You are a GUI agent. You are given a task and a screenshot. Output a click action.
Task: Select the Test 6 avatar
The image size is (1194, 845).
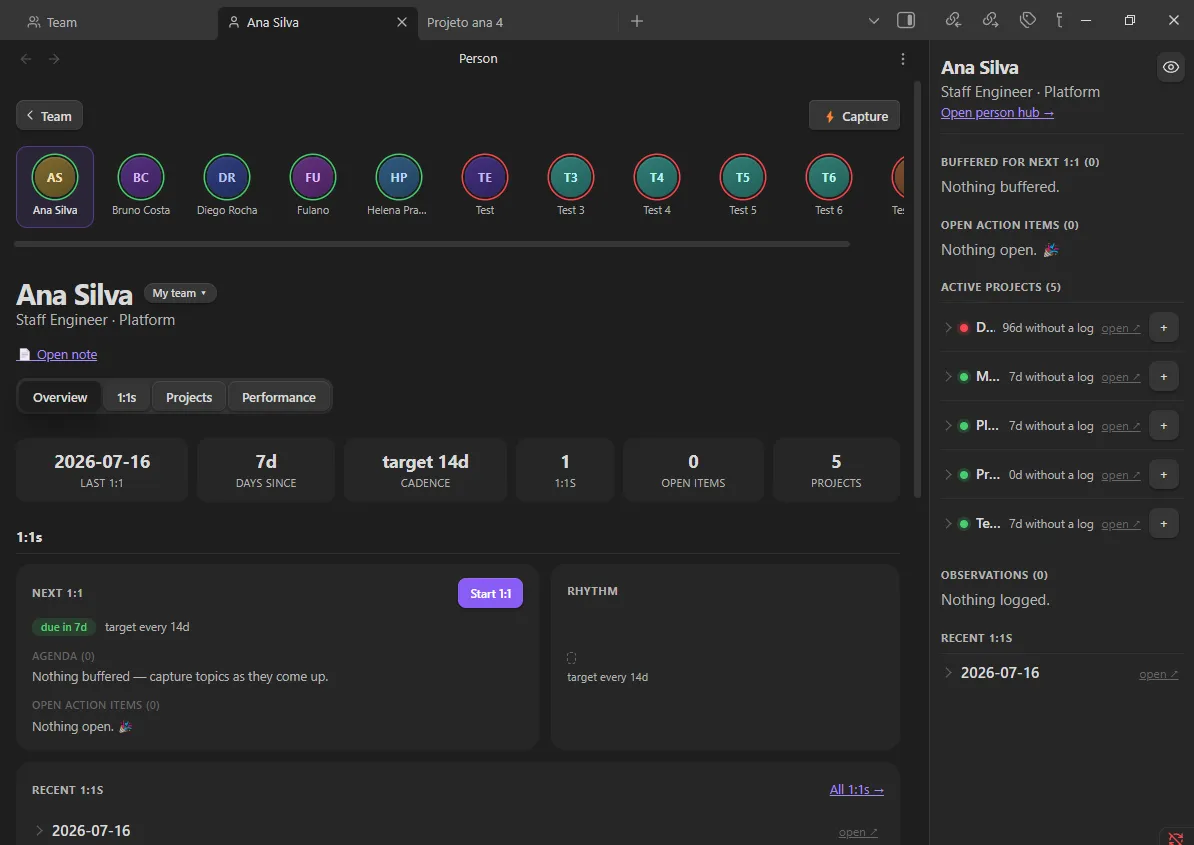(x=829, y=177)
